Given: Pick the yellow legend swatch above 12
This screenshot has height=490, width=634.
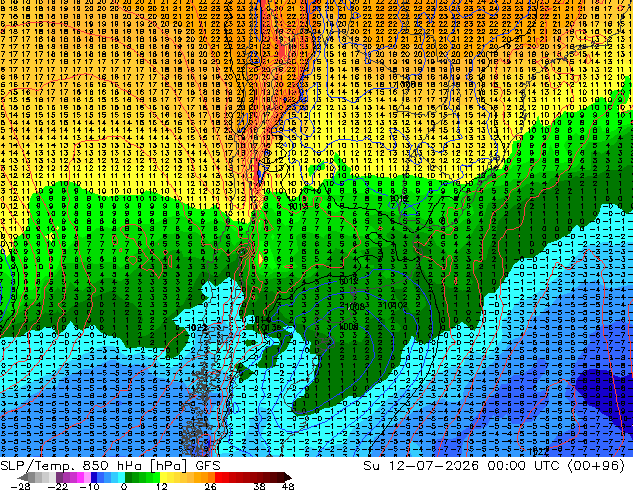Looking at the screenshot, I should click(163, 477).
